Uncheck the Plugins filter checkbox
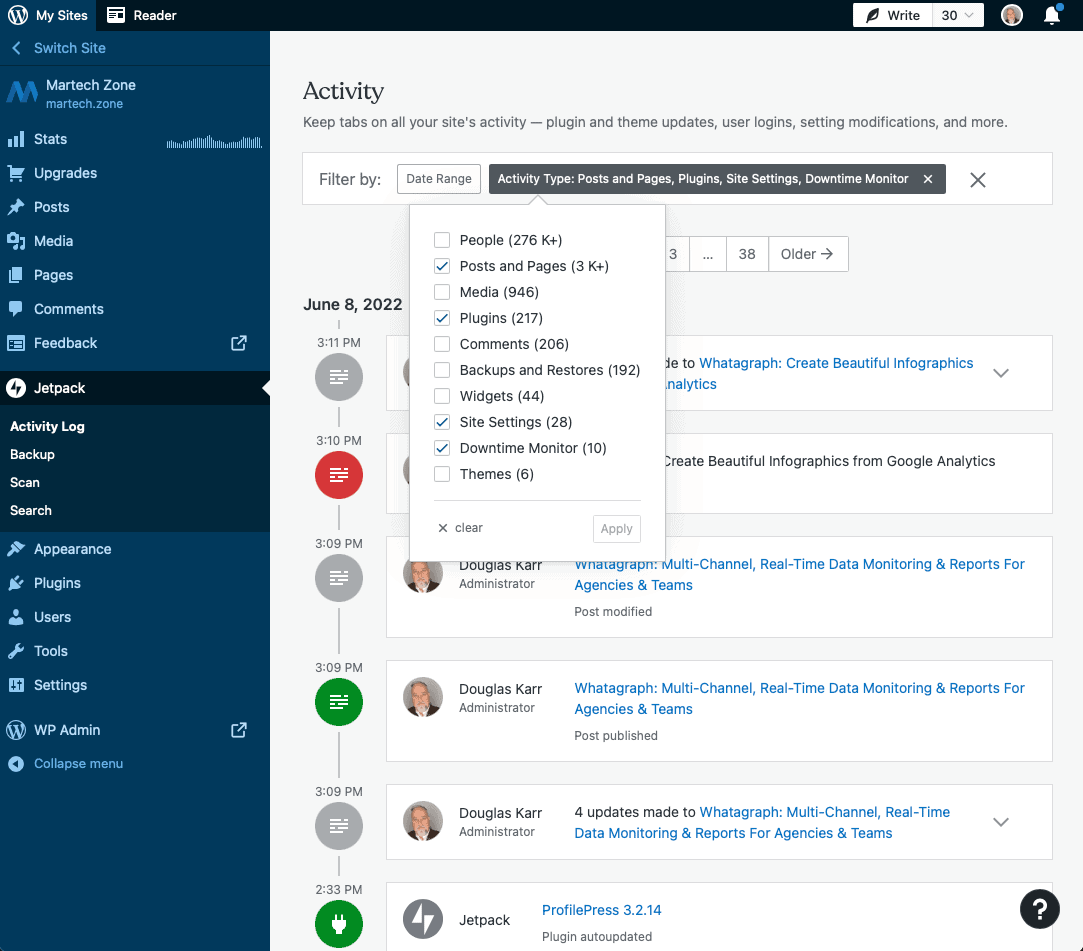This screenshot has height=951, width=1083. tap(442, 318)
